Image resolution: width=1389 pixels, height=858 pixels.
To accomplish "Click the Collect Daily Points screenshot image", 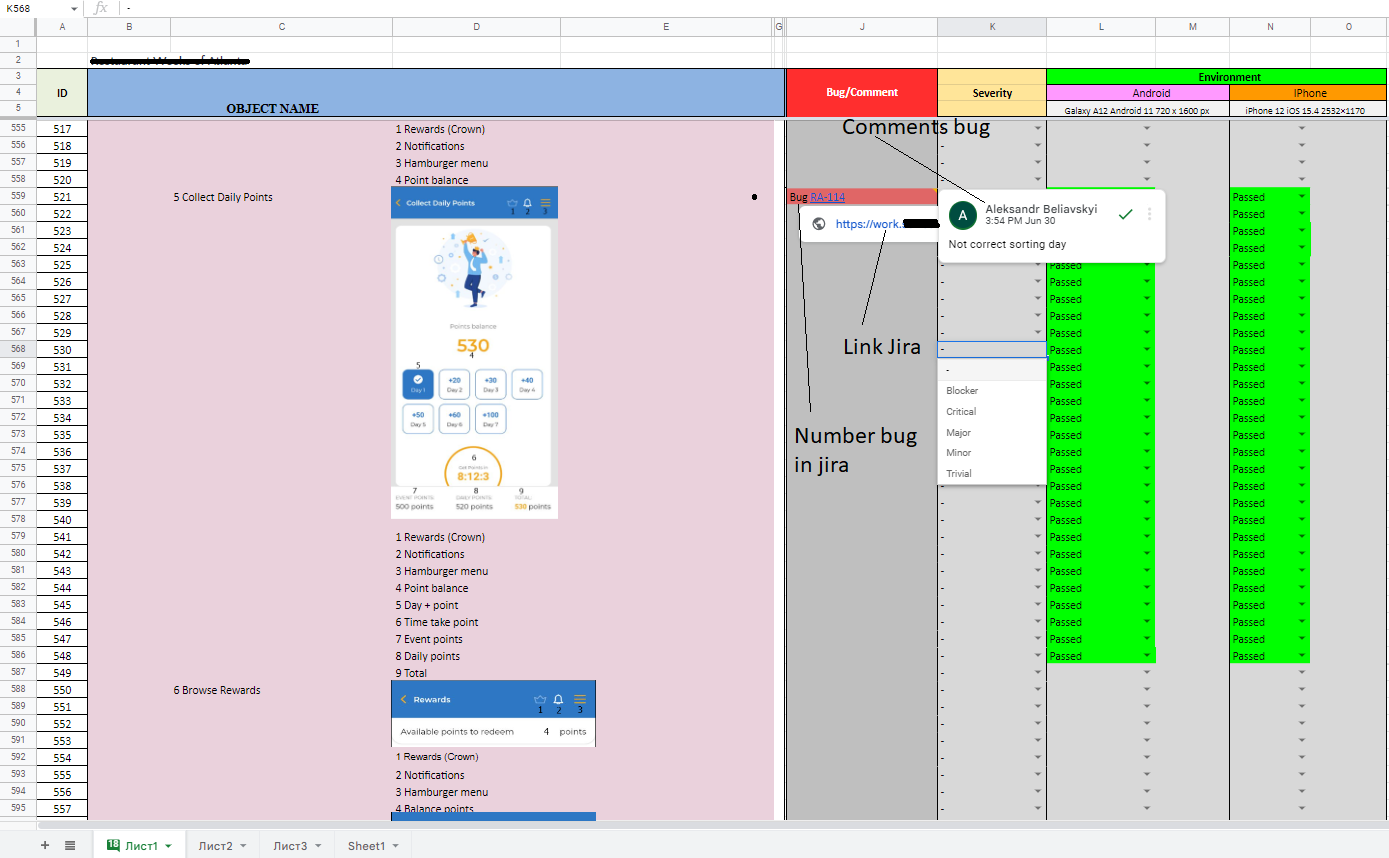I will (x=474, y=352).
